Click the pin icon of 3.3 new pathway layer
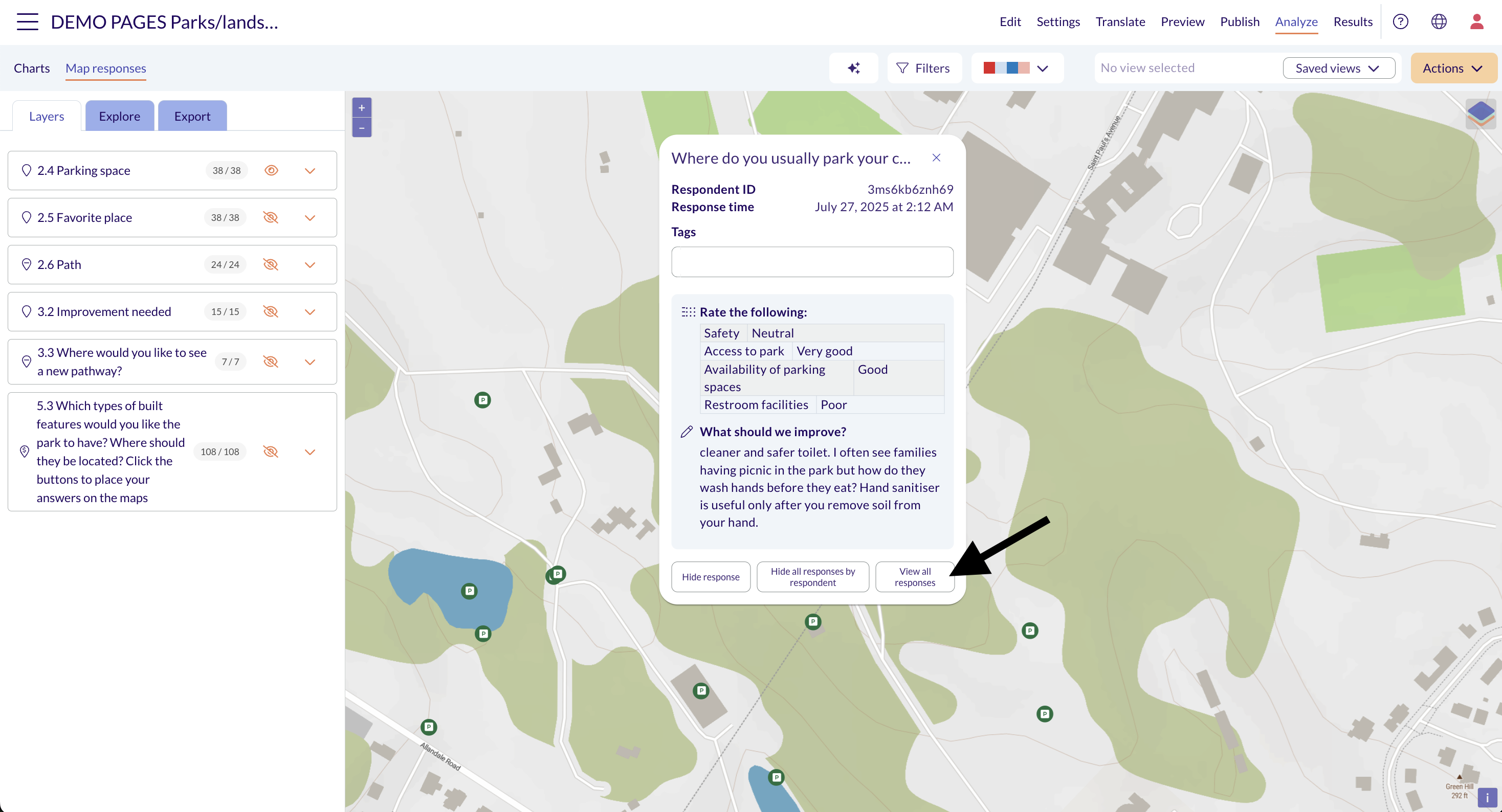 [x=26, y=362]
